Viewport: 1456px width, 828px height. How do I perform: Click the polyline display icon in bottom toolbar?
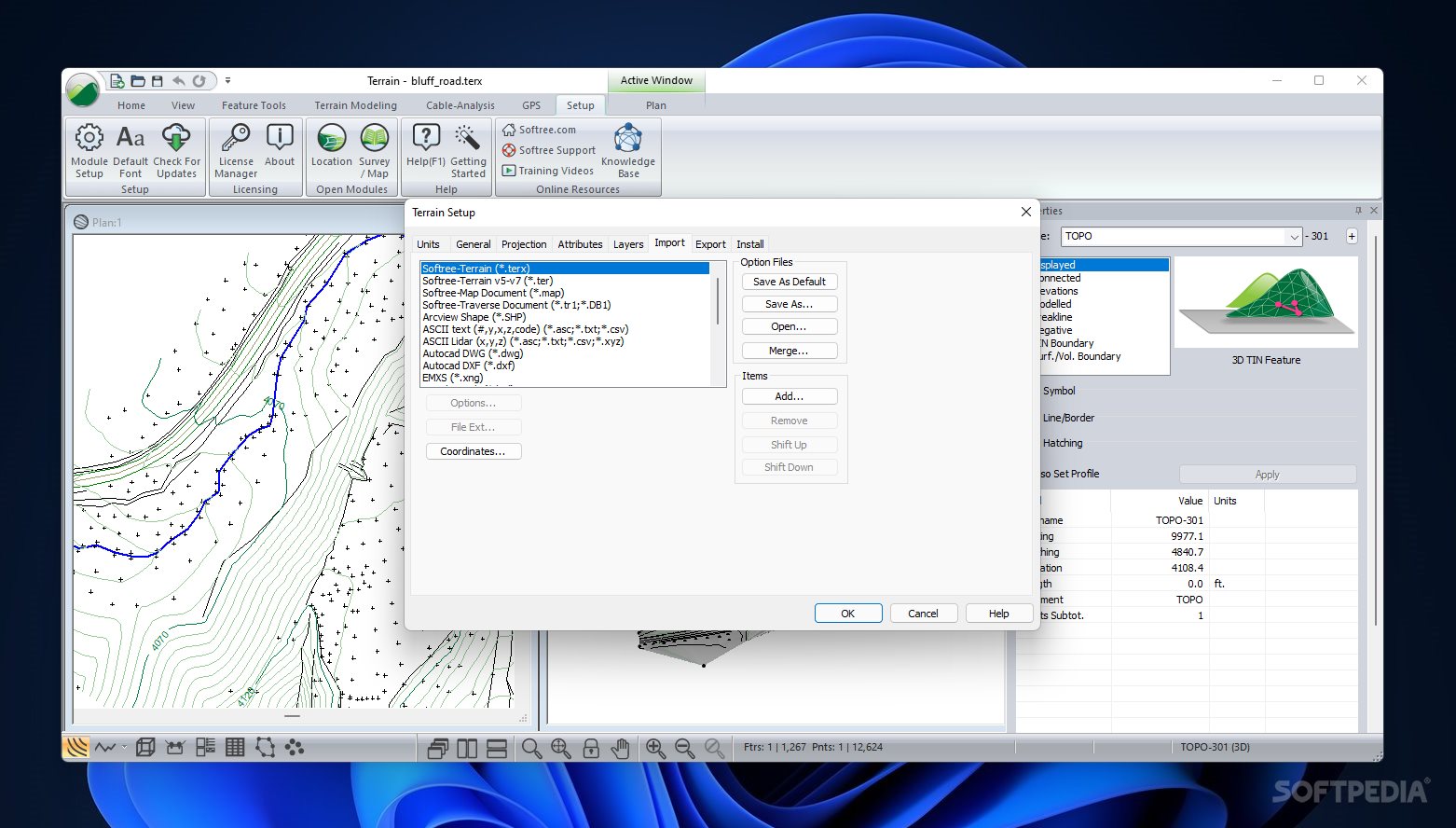105,747
